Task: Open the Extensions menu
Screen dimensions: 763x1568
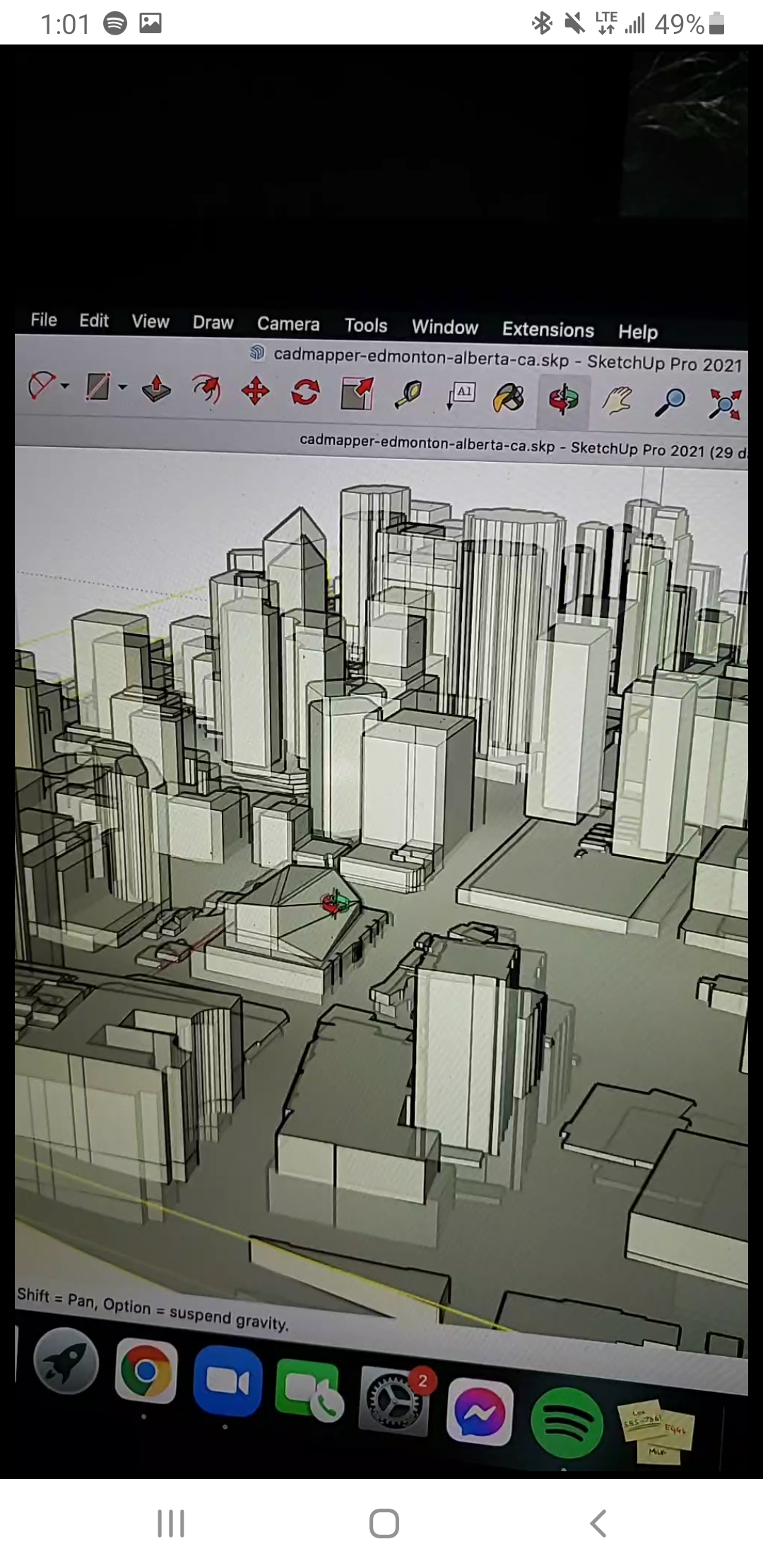Action: (548, 330)
